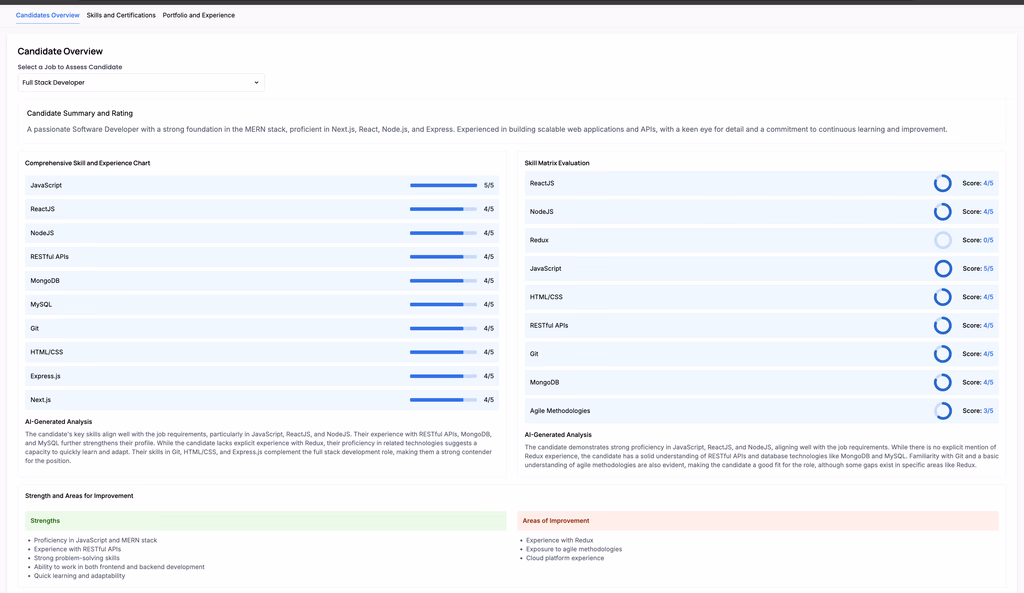Click the Git score ring icon
The height and width of the screenshot is (593, 1024).
point(942,354)
